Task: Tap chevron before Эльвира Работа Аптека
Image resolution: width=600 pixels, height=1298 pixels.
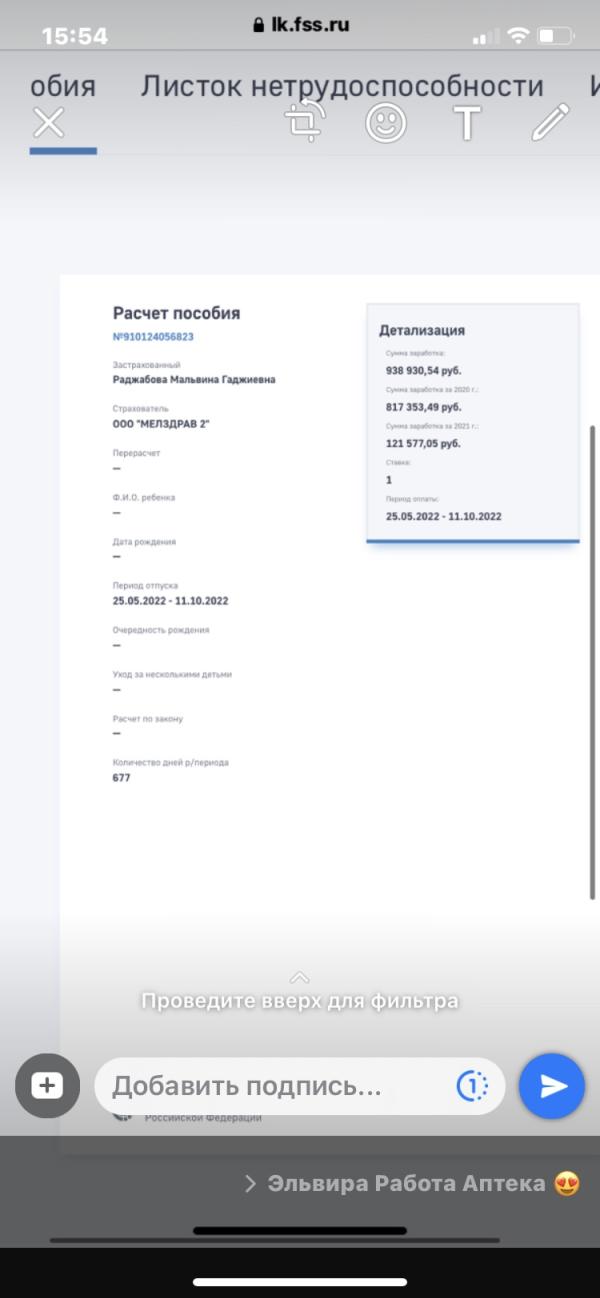Action: [x=251, y=1184]
